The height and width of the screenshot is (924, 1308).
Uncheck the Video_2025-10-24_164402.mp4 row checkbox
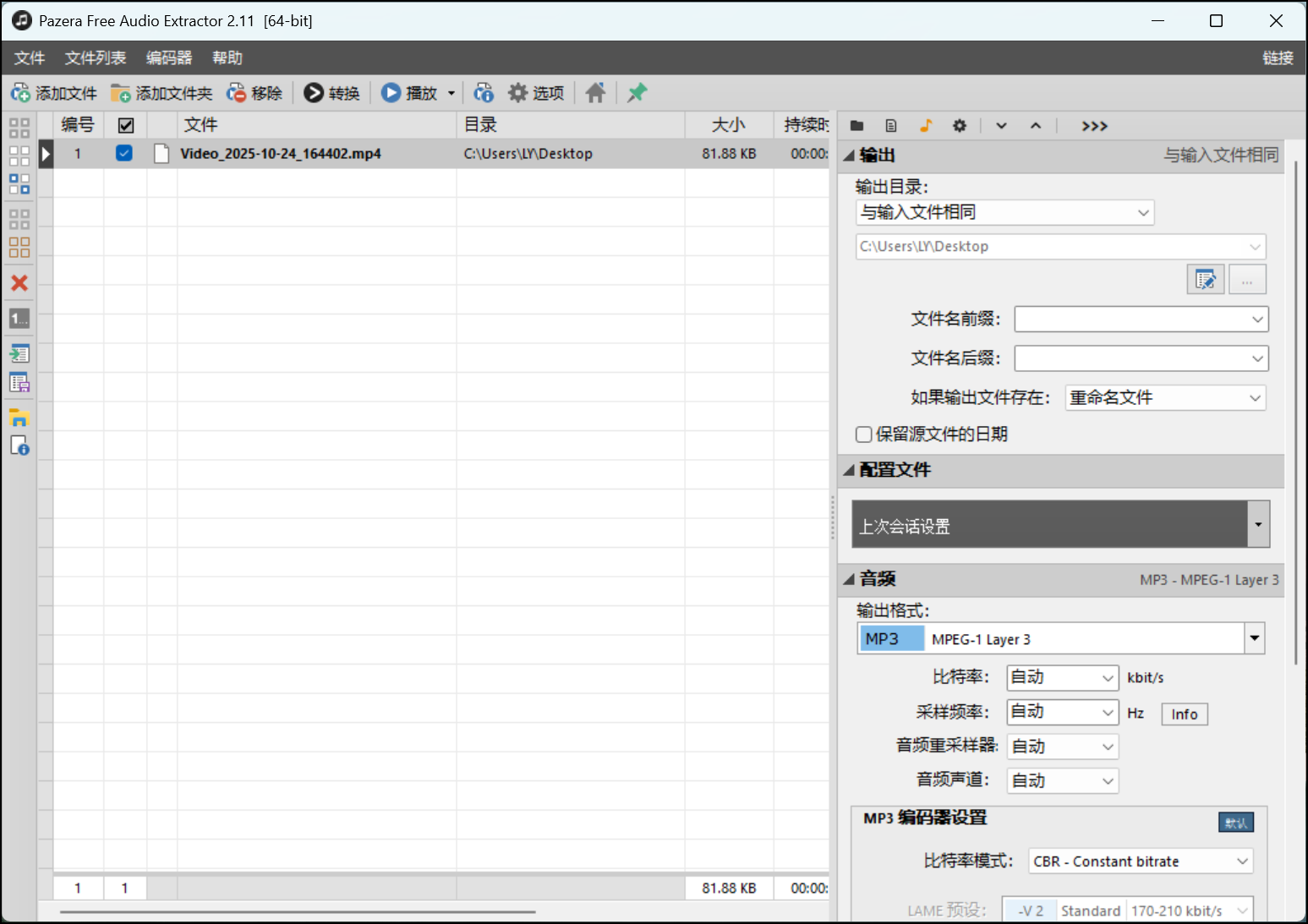pos(124,153)
